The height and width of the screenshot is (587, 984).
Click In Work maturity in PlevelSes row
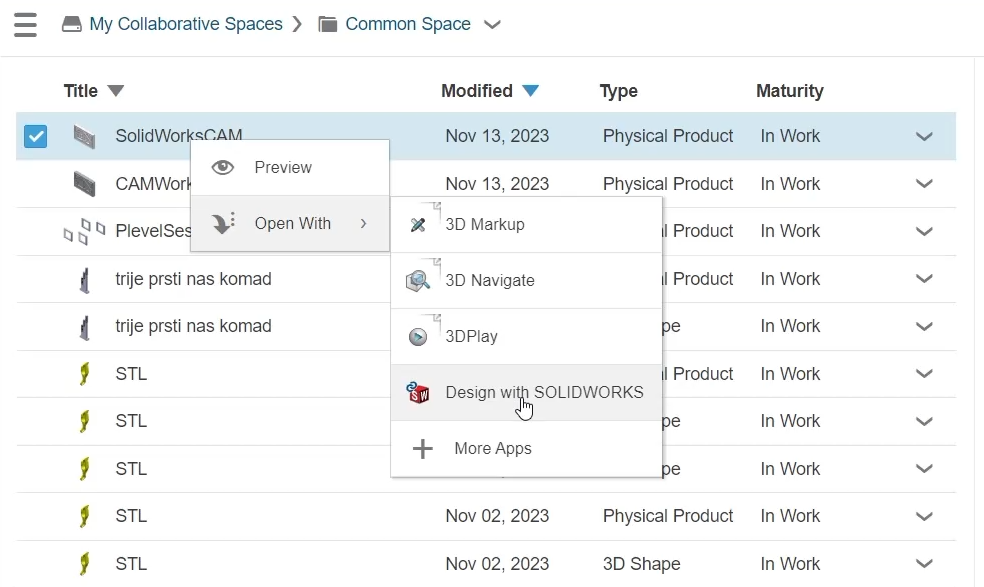click(x=790, y=231)
